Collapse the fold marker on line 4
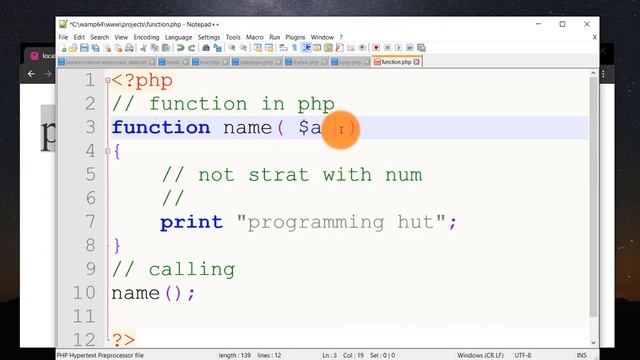Viewport: 640px width, 360px height. point(107,151)
